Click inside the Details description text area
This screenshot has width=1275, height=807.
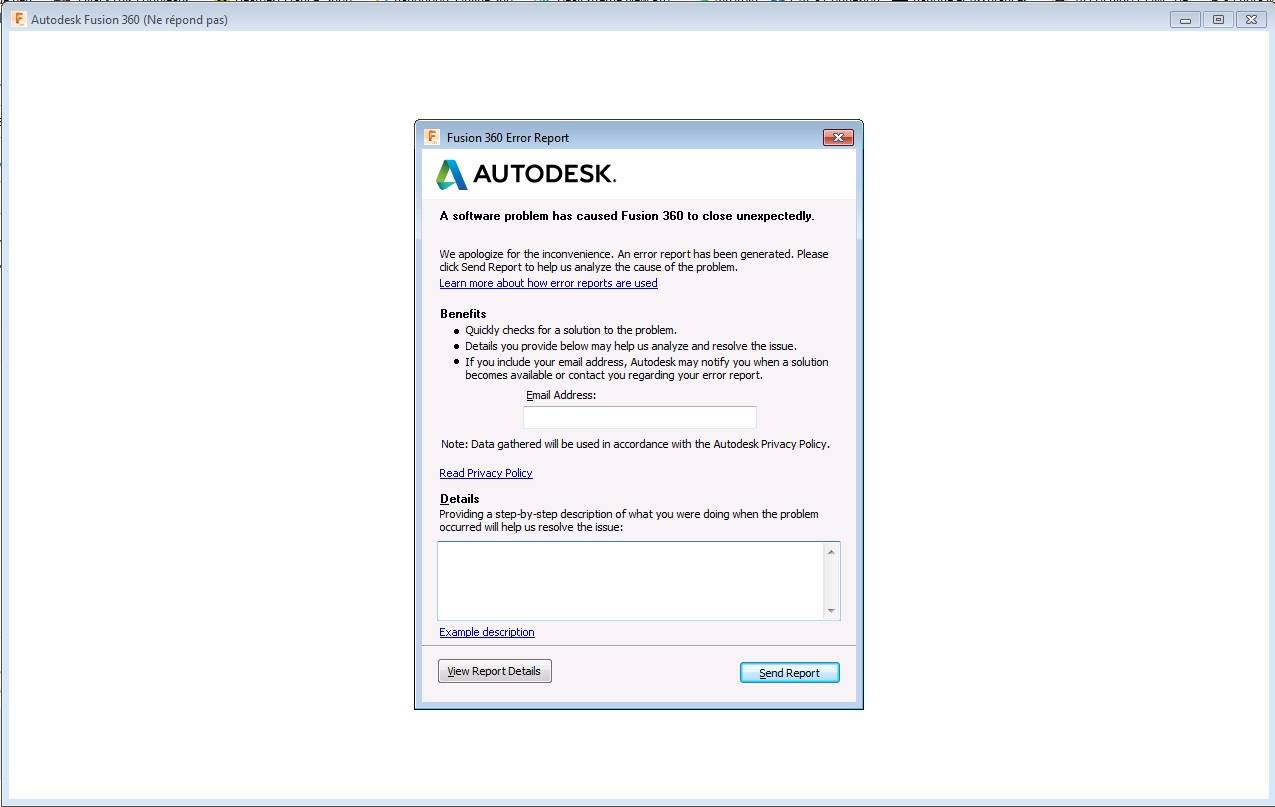tap(630, 581)
